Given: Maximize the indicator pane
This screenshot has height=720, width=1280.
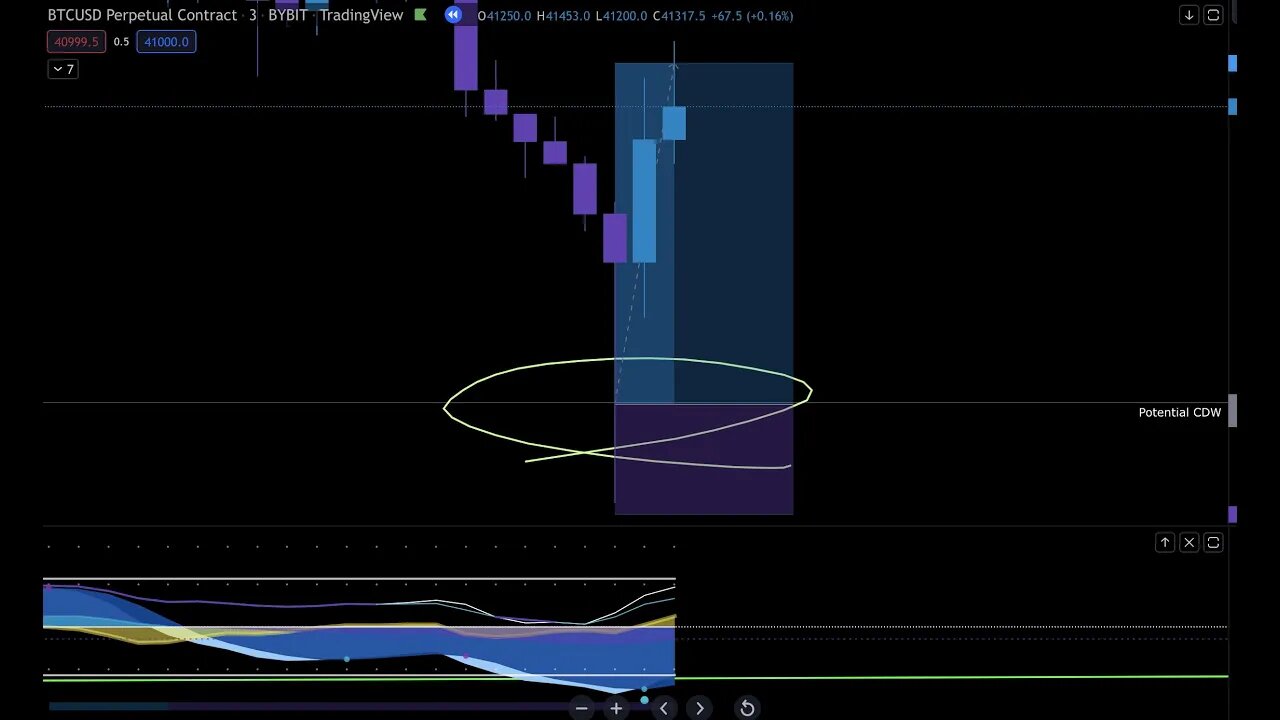Looking at the screenshot, I should pyautogui.click(x=1213, y=542).
